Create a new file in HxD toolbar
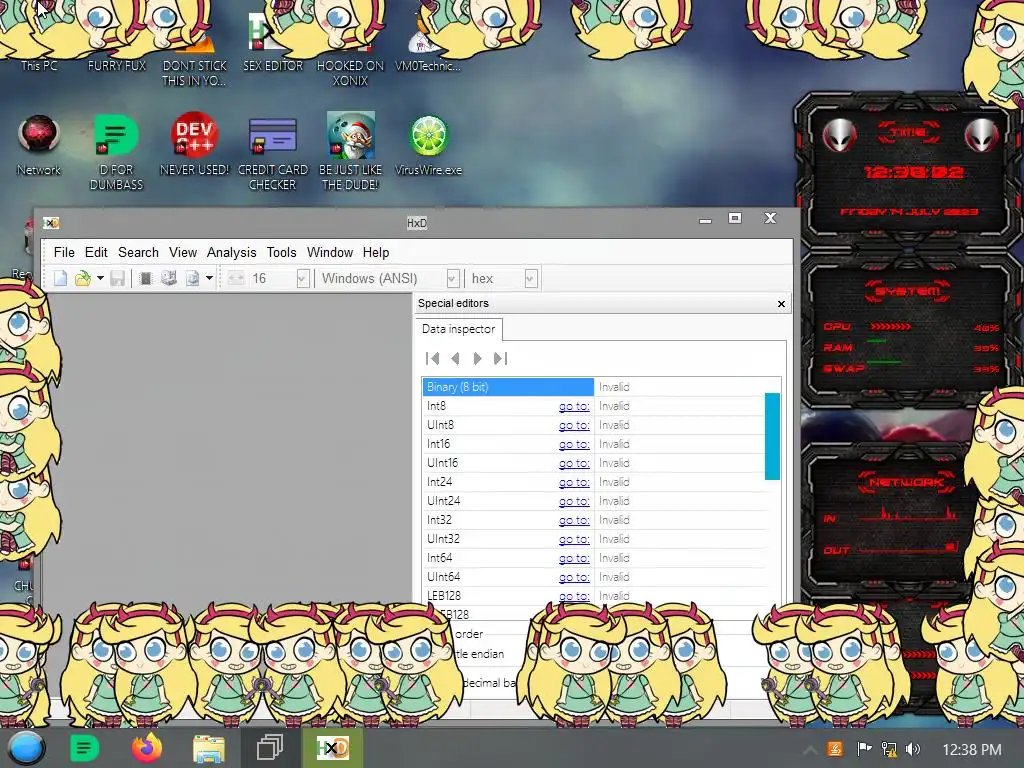This screenshot has width=1024, height=768. coord(61,279)
